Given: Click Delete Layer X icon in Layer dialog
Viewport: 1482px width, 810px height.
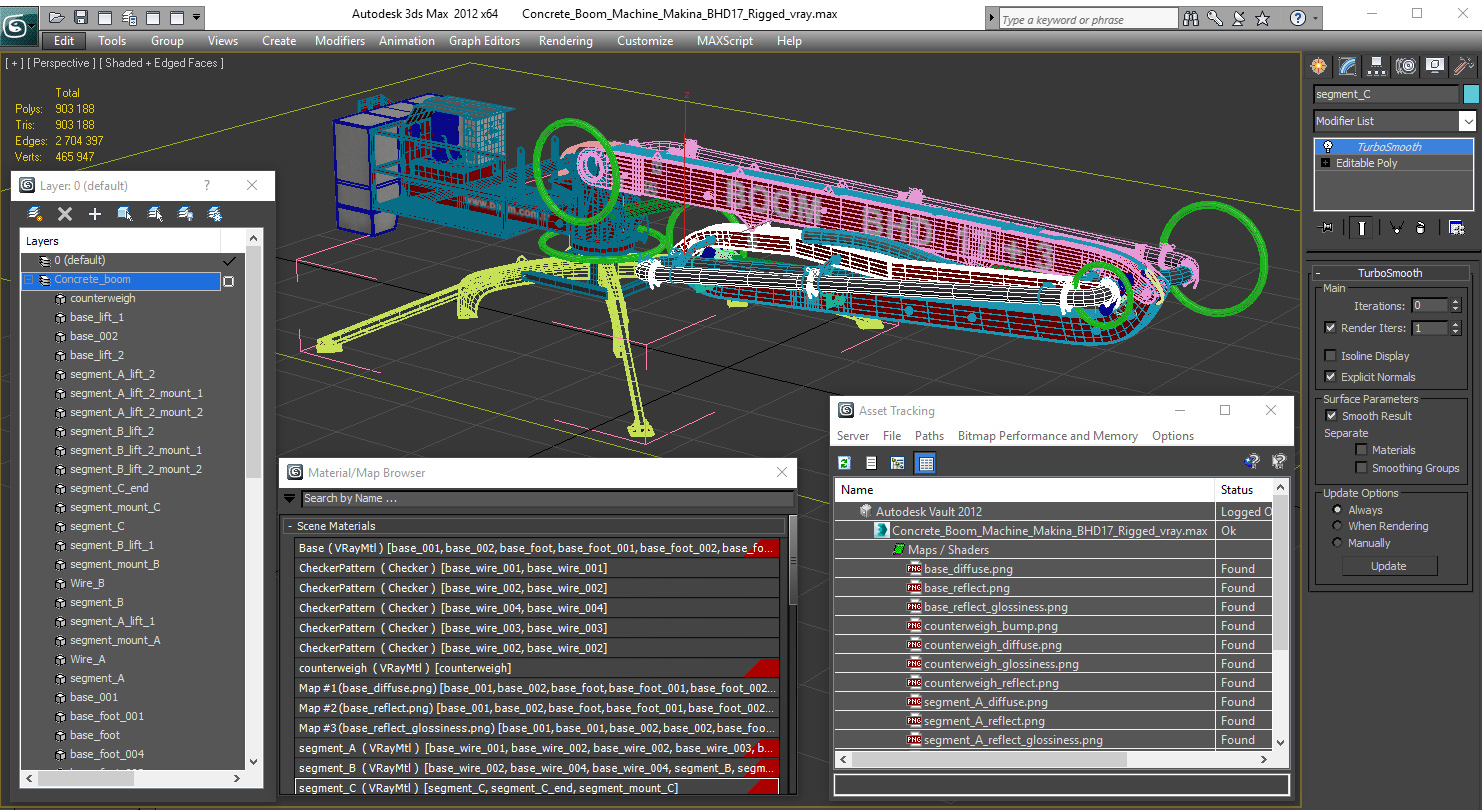Looking at the screenshot, I should click(65, 214).
